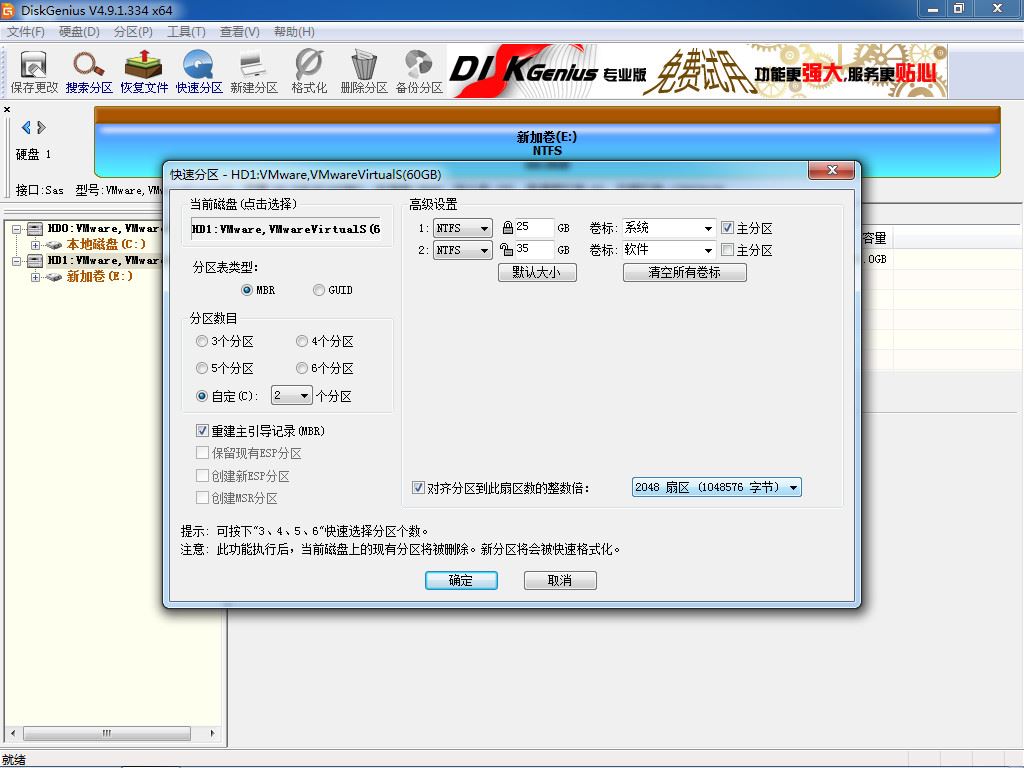This screenshot has width=1024, height=768.
Task: Select current disk HD1 VMwareVirtualS button
Action: [285, 229]
